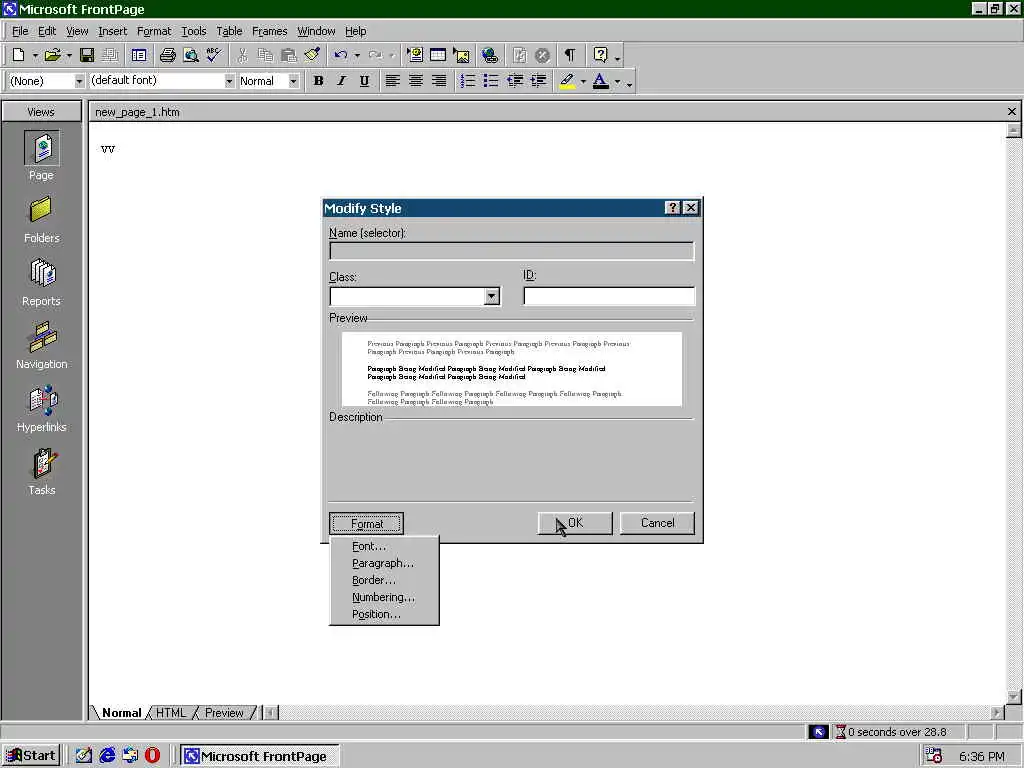
Task: Apply the yellow Highlight Color swatch
Action: pyautogui.click(x=567, y=81)
